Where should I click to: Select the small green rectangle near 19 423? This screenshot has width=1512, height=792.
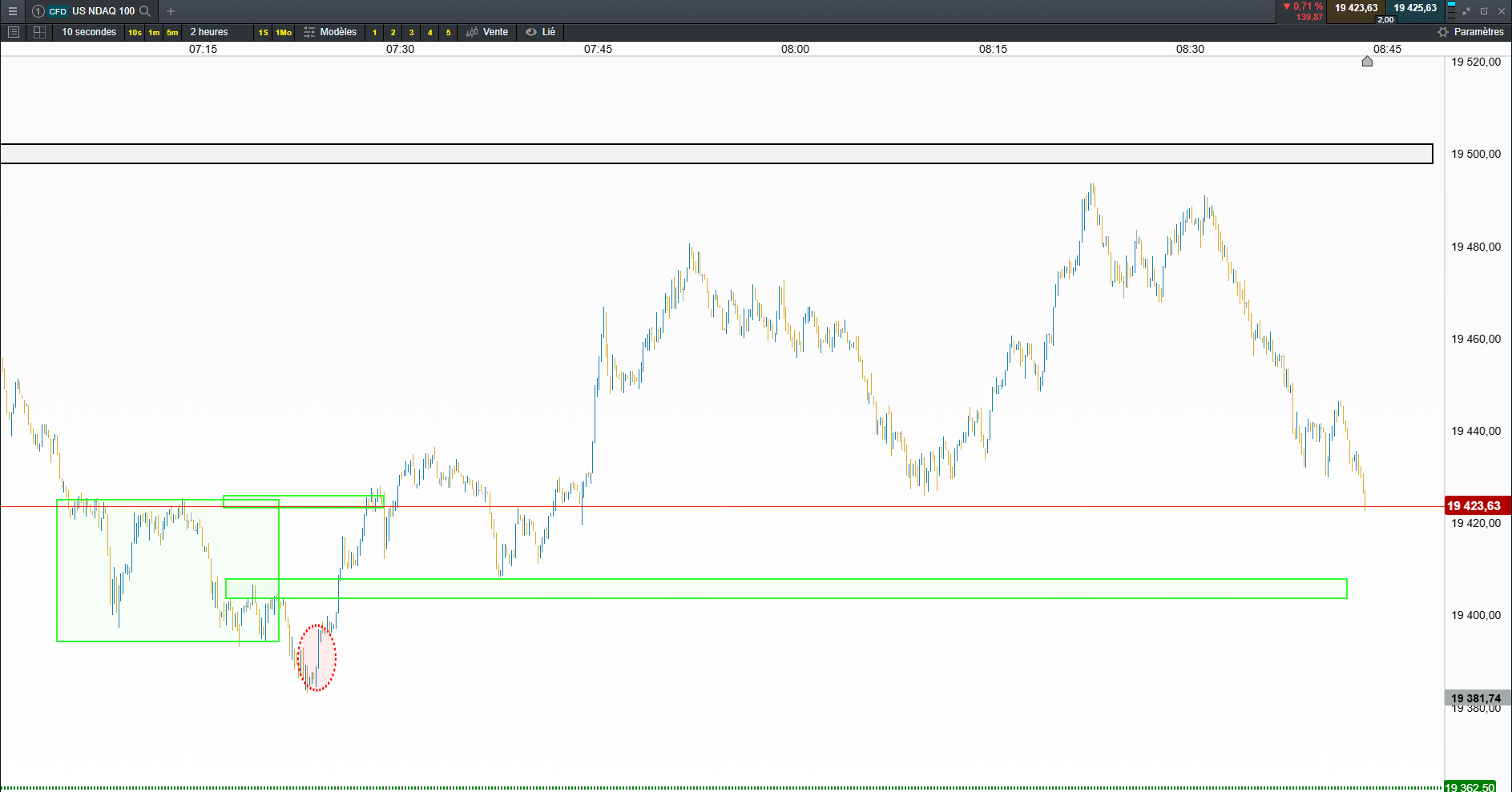tap(303, 502)
